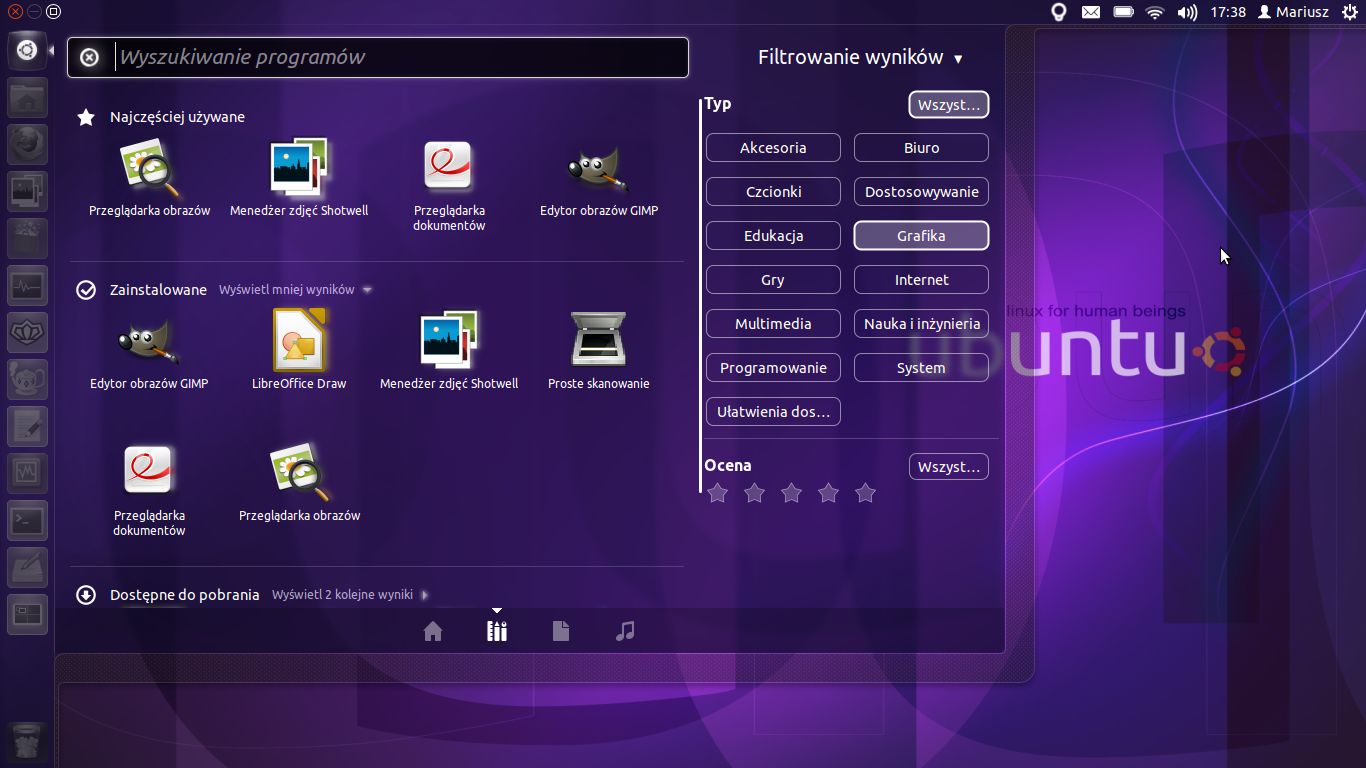Open the mail indicator envelope
This screenshot has width=1366, height=768.
1091,12
